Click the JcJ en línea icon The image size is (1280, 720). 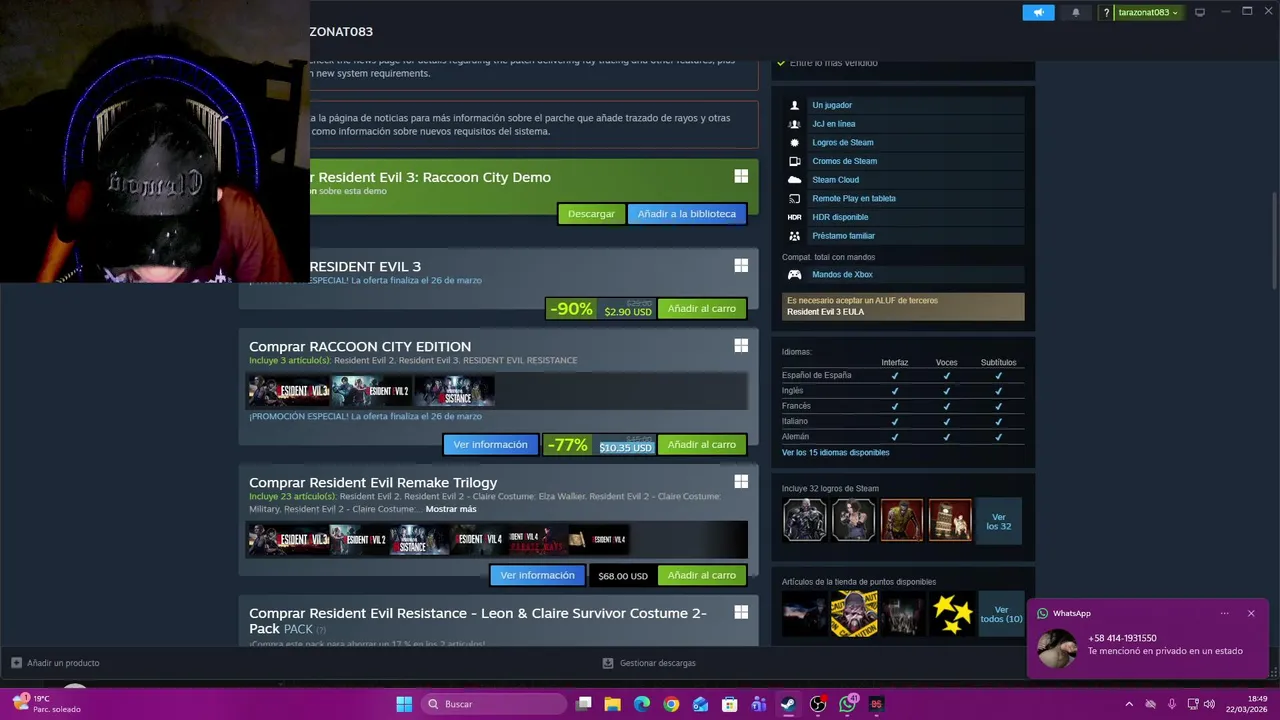pos(794,124)
